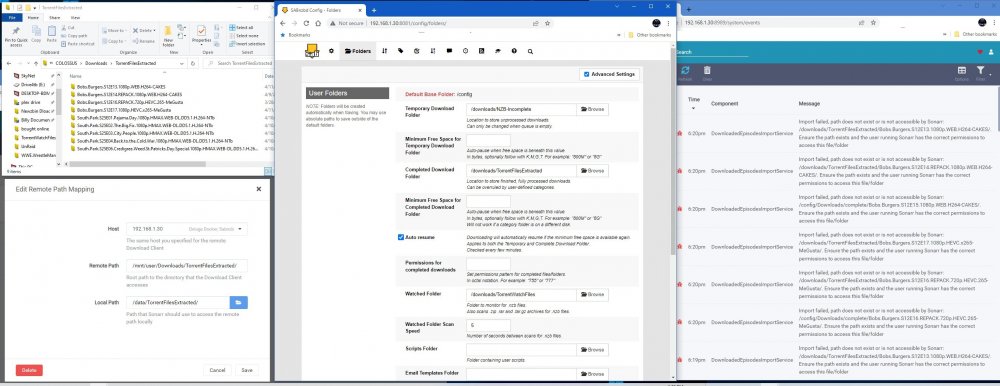Open Move to dropdown in Explorer ribbon
The width and height of the screenshot is (1000, 386).
[x=115, y=31]
